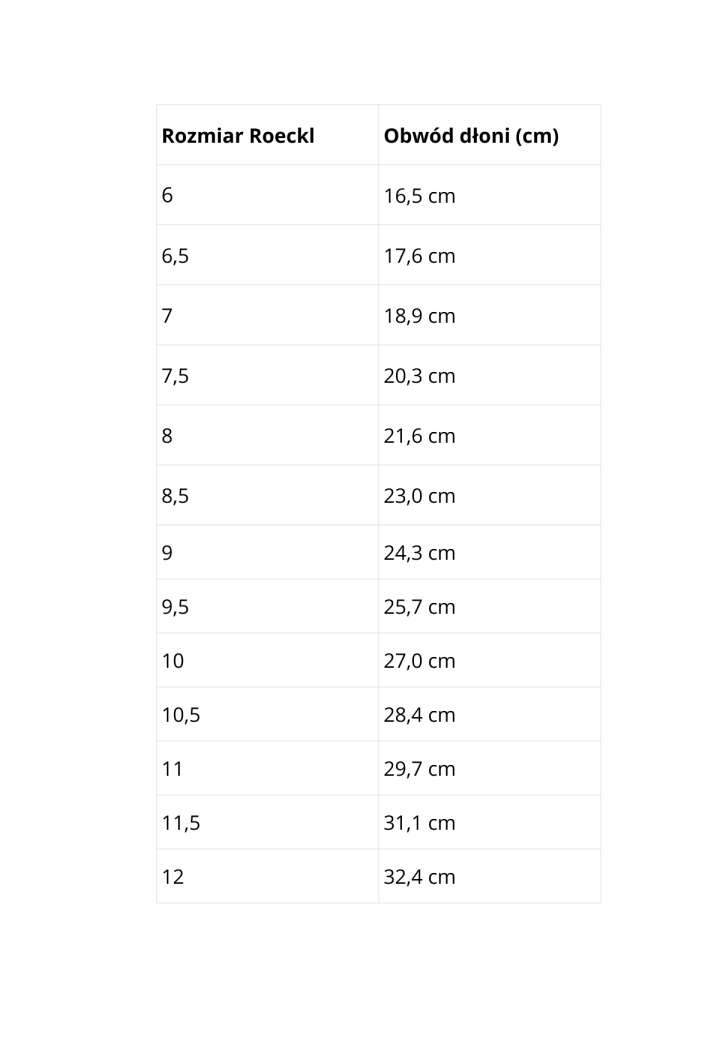This screenshot has width=720, height=1051.
Task: Select the 29,7 cm value
Action: point(419,769)
